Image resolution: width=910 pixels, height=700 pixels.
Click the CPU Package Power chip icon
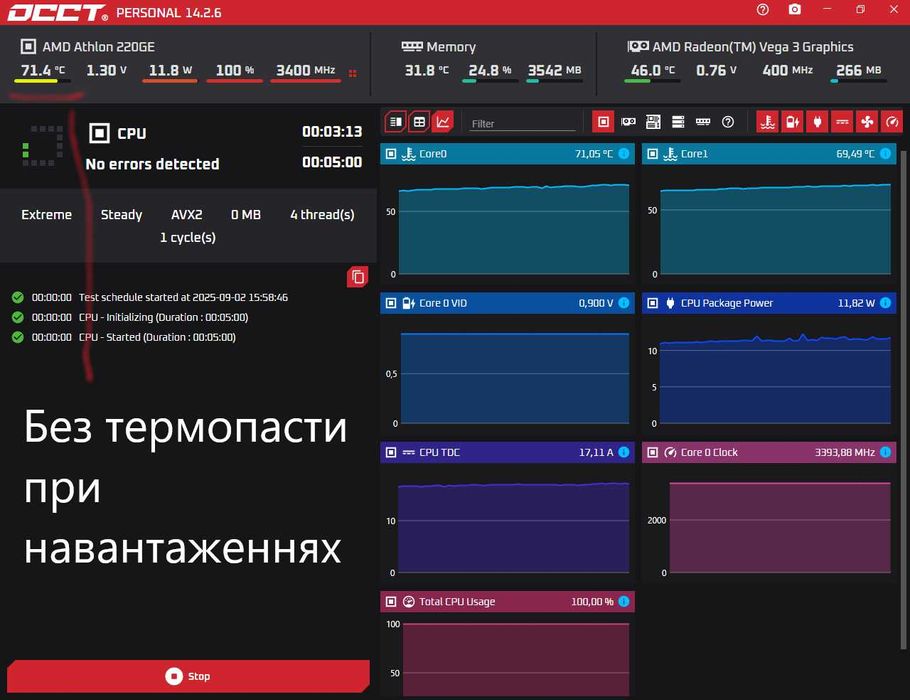pos(652,303)
